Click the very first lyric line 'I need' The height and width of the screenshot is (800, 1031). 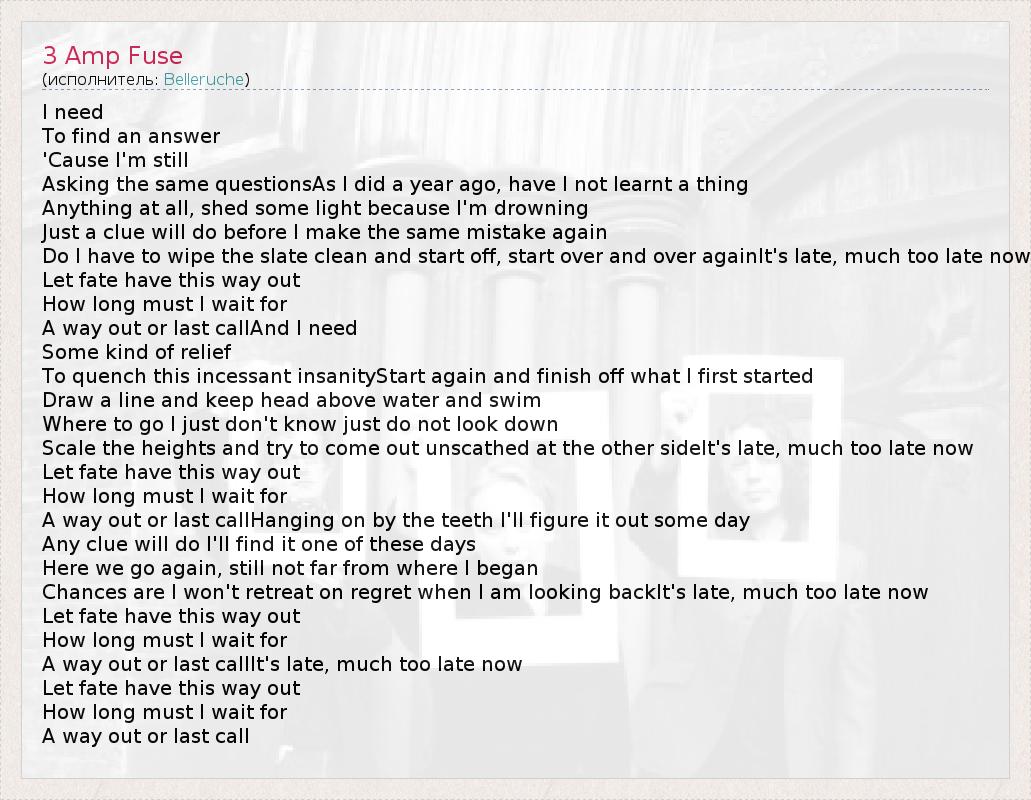(x=73, y=112)
